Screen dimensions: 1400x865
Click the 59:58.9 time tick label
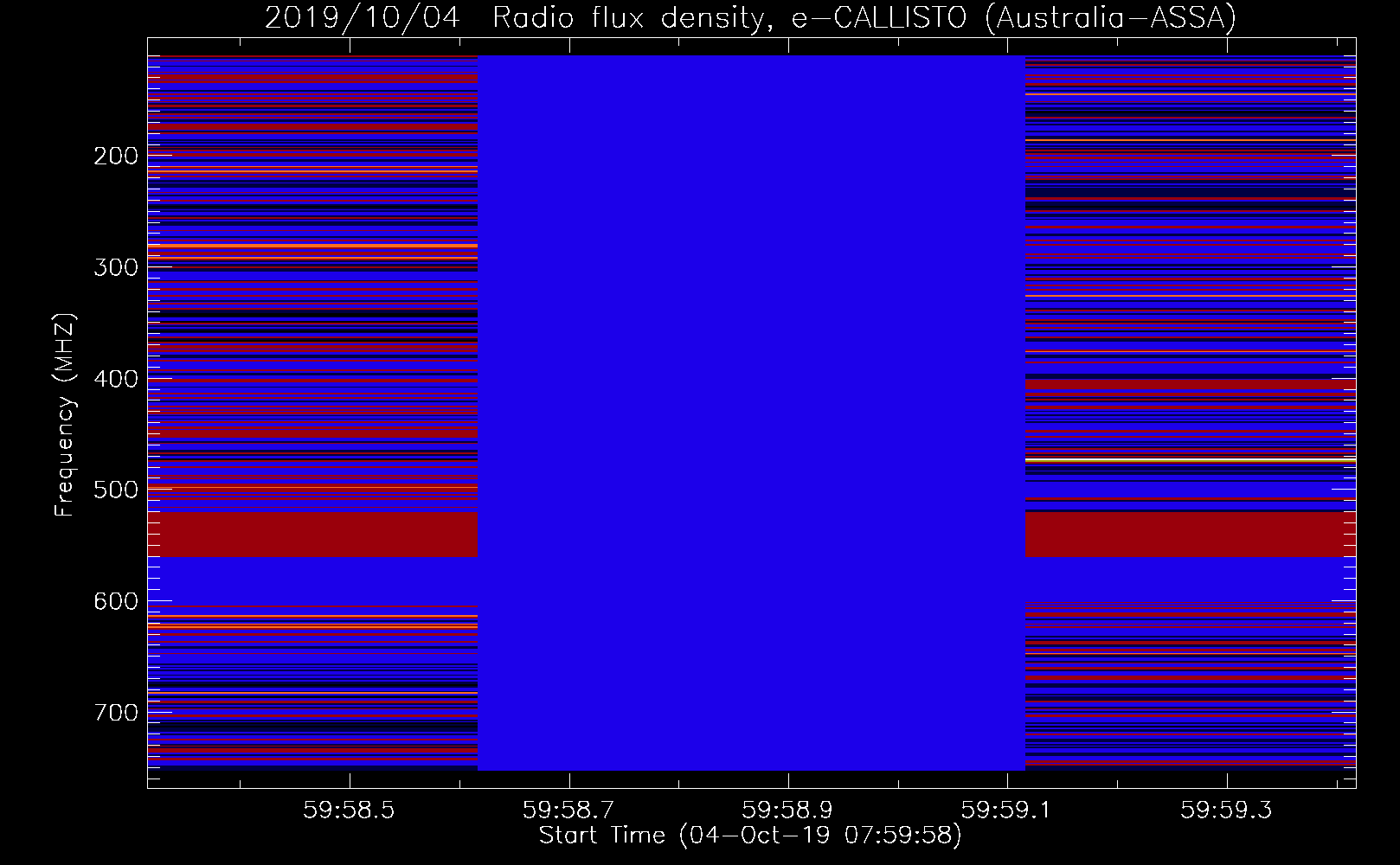[787, 811]
